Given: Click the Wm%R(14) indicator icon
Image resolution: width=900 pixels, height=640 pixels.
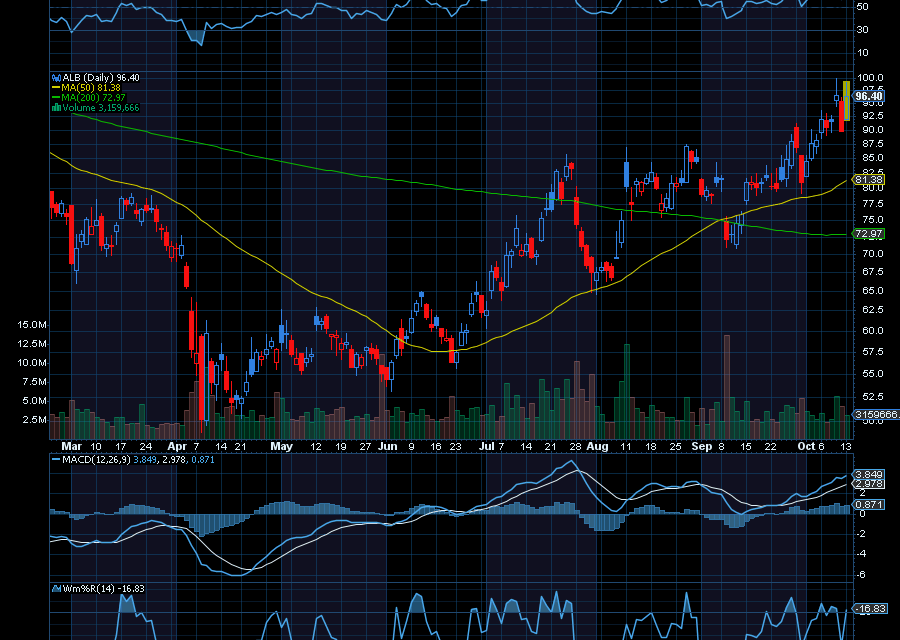Looking at the screenshot, I should [56, 589].
